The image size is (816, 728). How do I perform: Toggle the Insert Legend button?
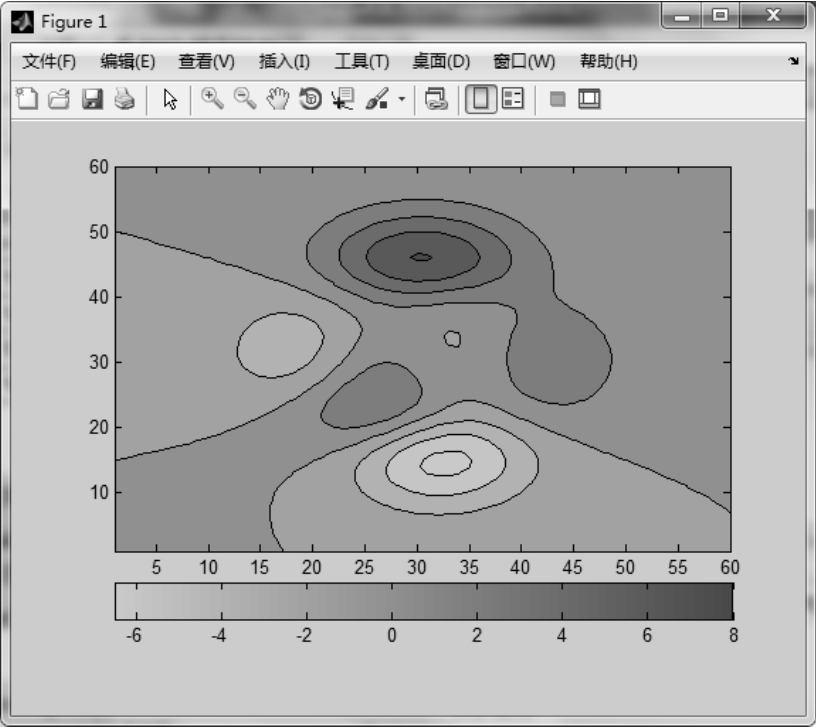[513, 99]
